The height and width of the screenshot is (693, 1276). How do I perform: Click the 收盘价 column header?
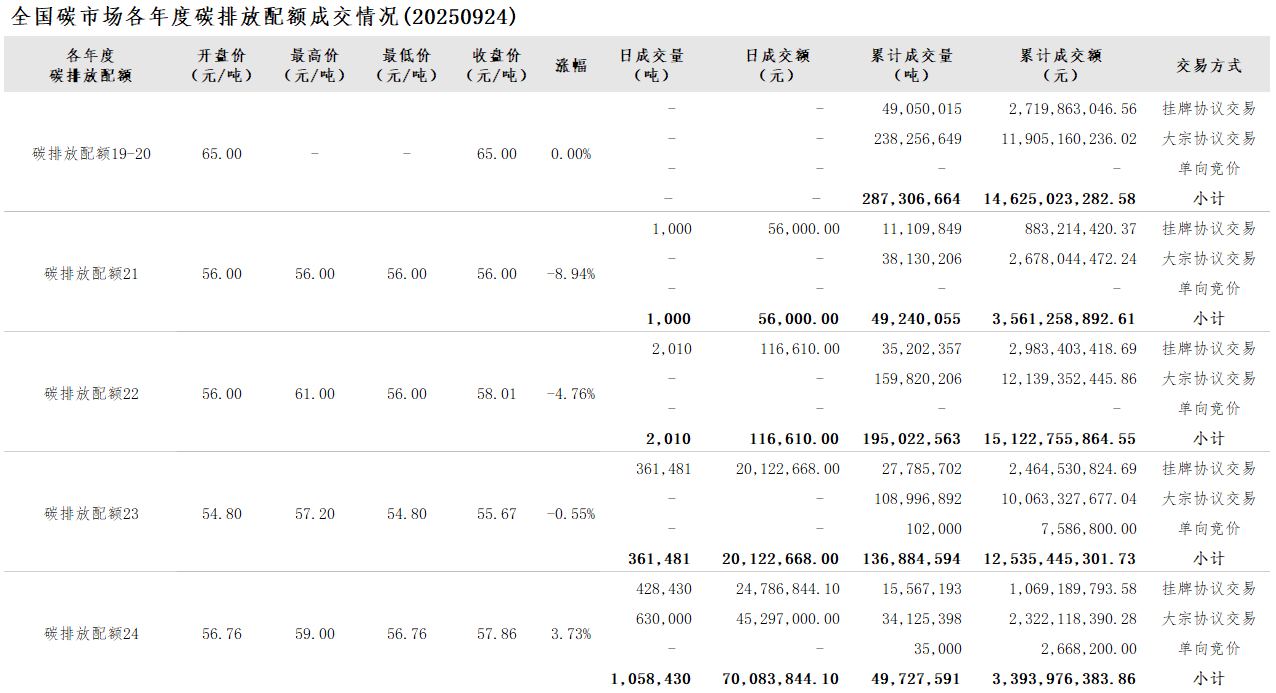pyautogui.click(x=497, y=65)
